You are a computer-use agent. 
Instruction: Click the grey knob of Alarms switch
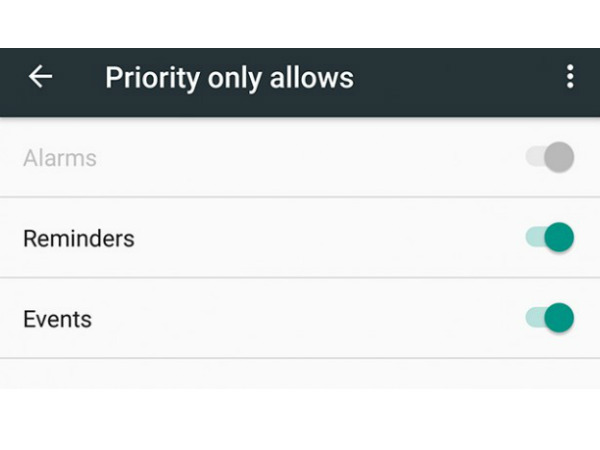(560, 157)
